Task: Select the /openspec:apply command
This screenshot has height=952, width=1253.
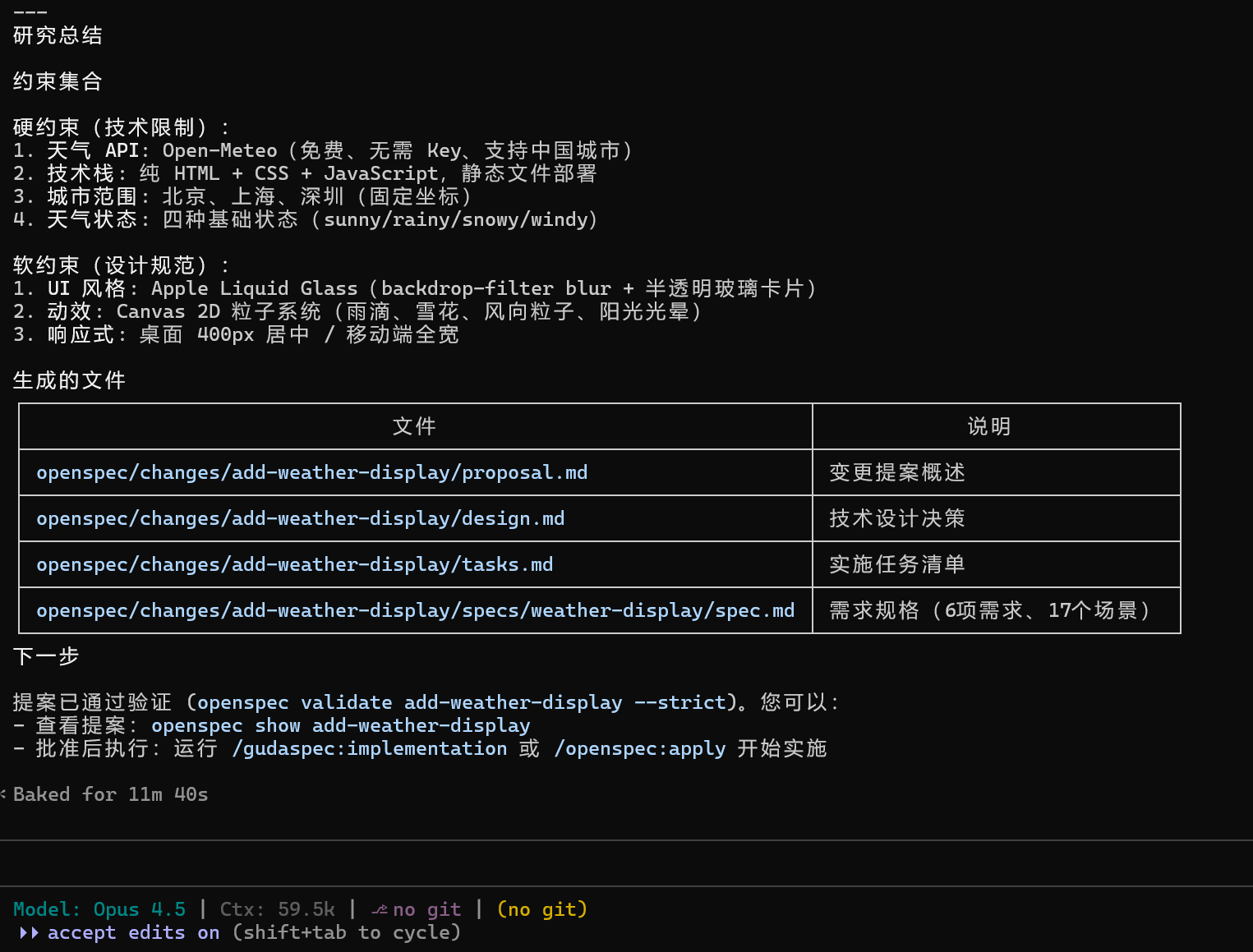Action: point(639,748)
